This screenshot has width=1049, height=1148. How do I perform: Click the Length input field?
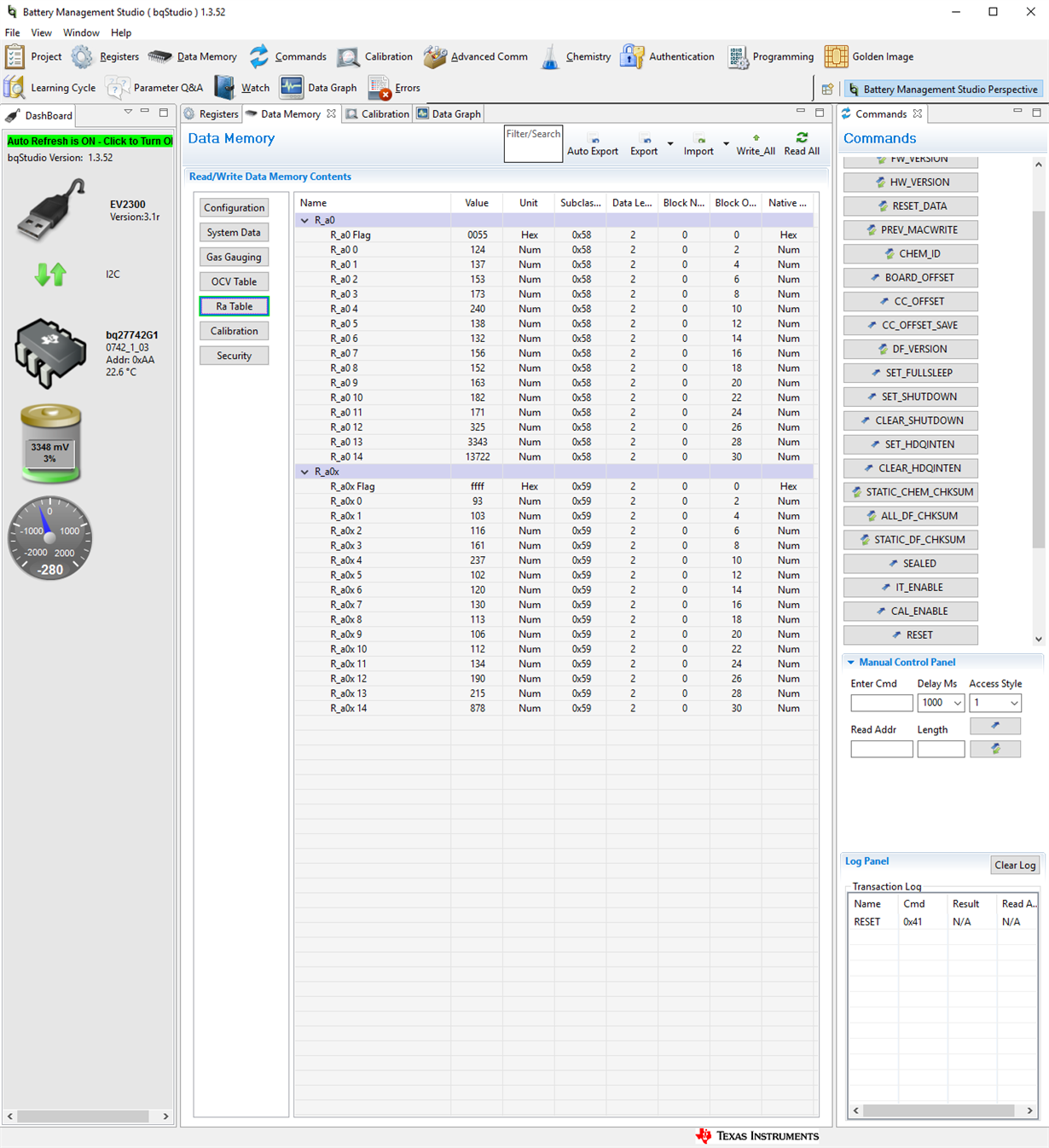tap(942, 749)
